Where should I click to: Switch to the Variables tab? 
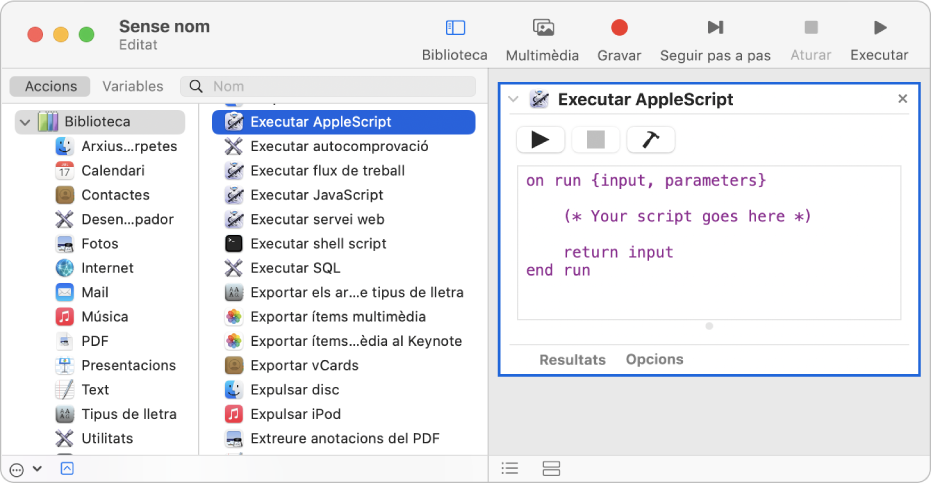(133, 86)
